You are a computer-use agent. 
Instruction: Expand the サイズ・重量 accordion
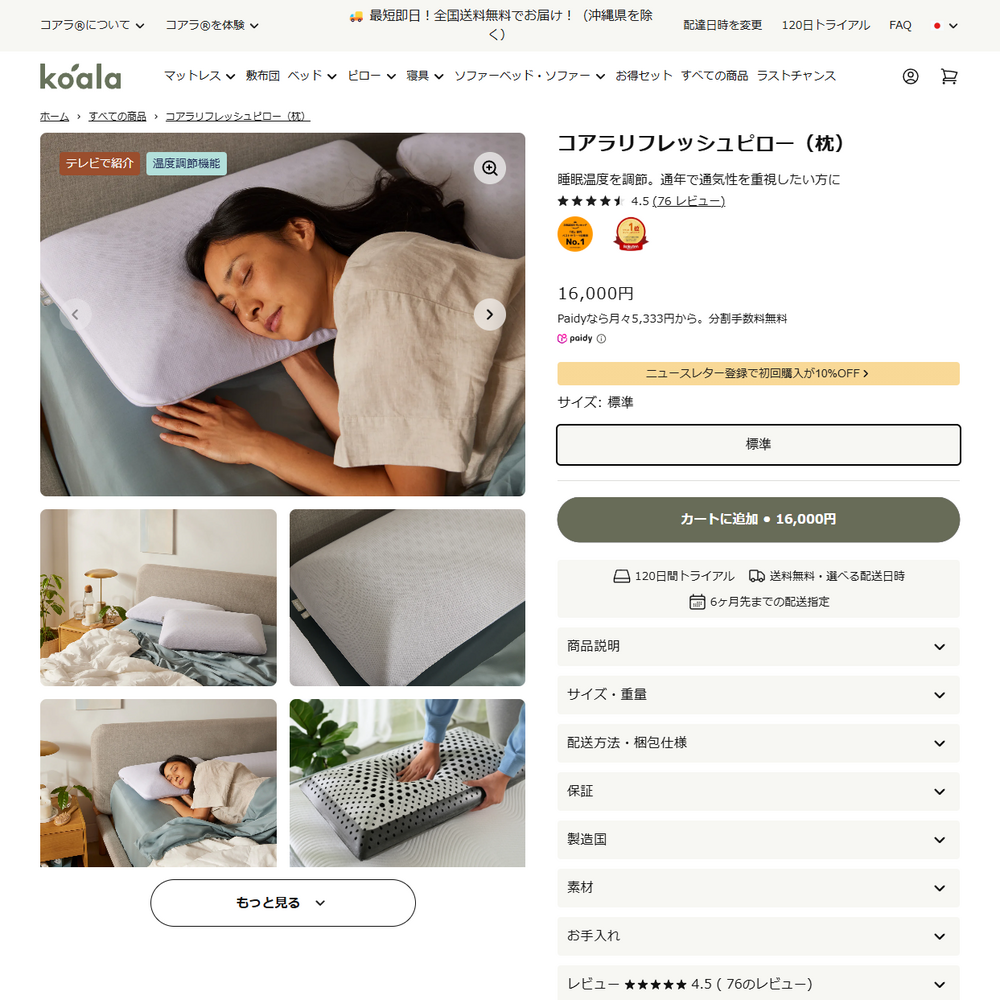(x=758, y=695)
